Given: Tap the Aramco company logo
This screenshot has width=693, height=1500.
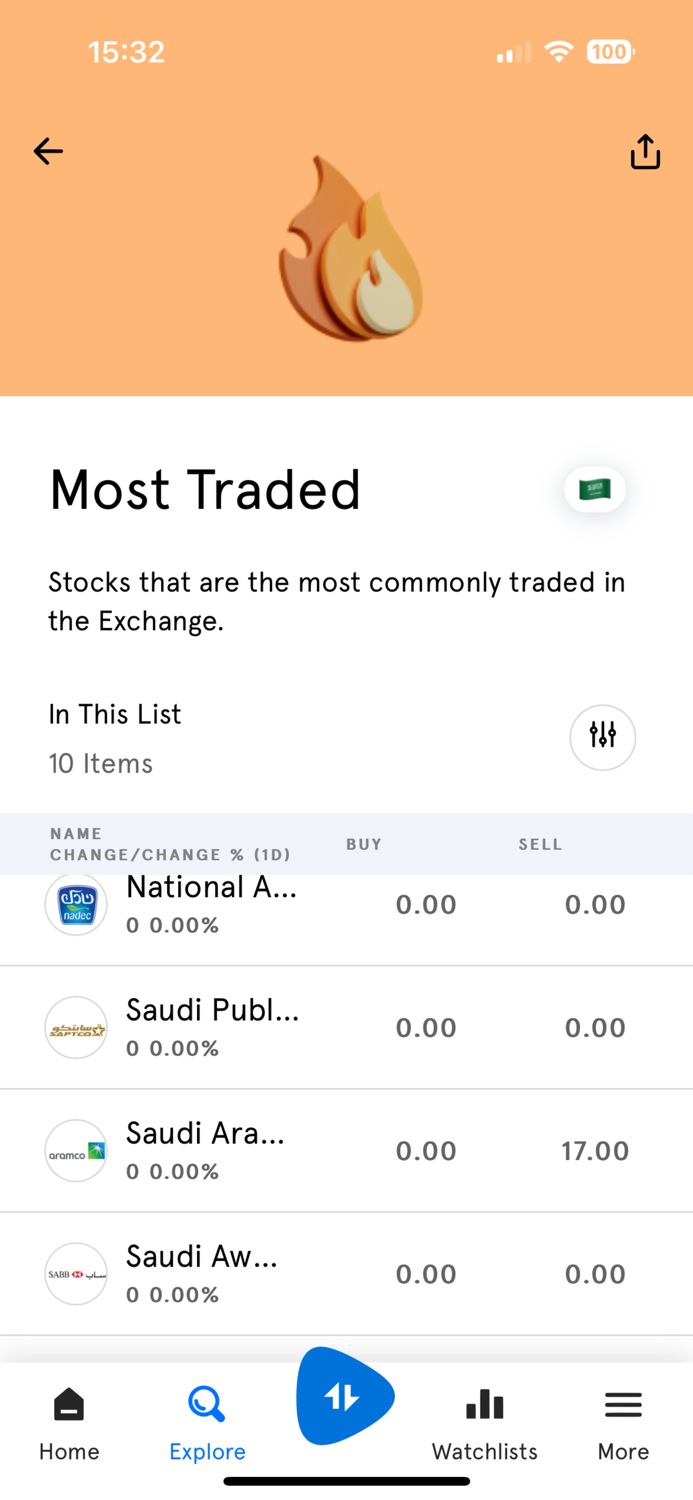Looking at the screenshot, I should tap(76, 1150).
